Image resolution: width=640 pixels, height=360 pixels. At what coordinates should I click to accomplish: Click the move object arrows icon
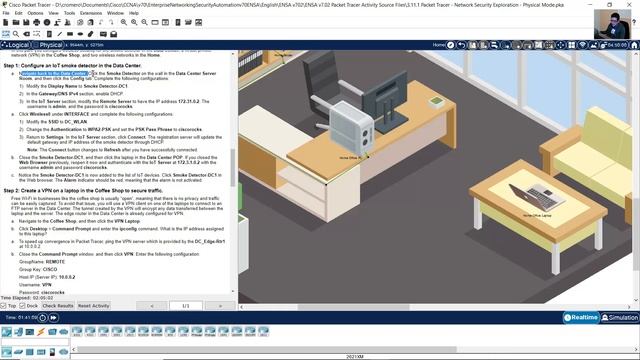pyautogui.click(x=560, y=45)
